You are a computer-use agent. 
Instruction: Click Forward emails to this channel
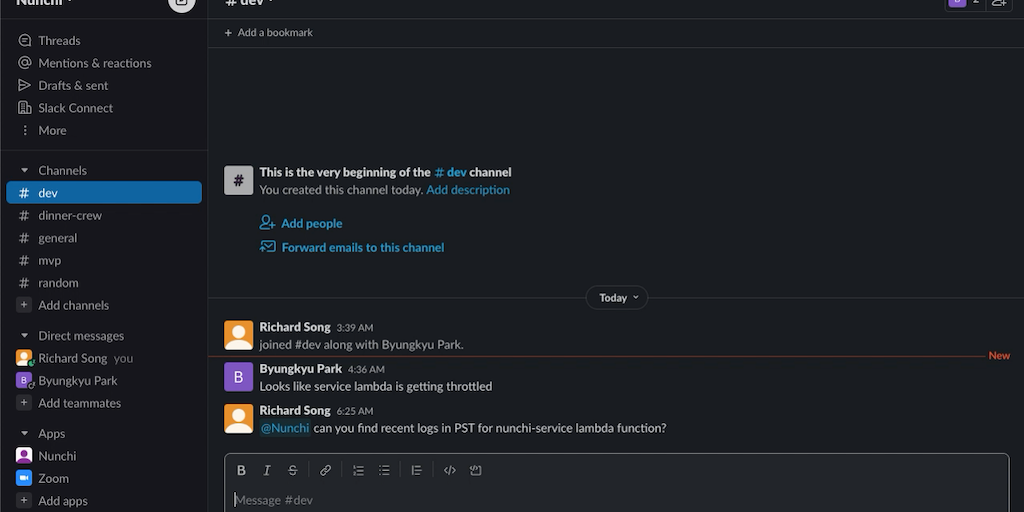coord(362,248)
